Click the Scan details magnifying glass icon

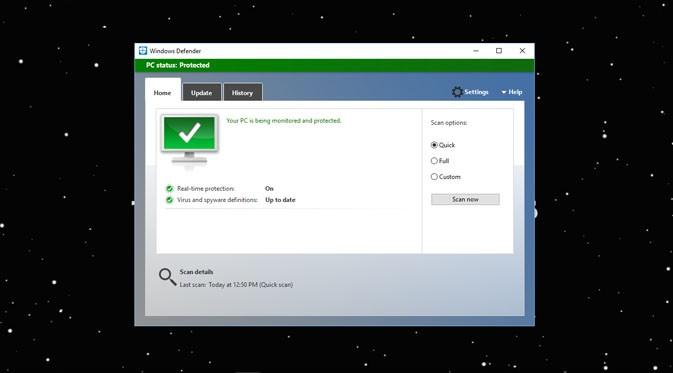pos(167,277)
